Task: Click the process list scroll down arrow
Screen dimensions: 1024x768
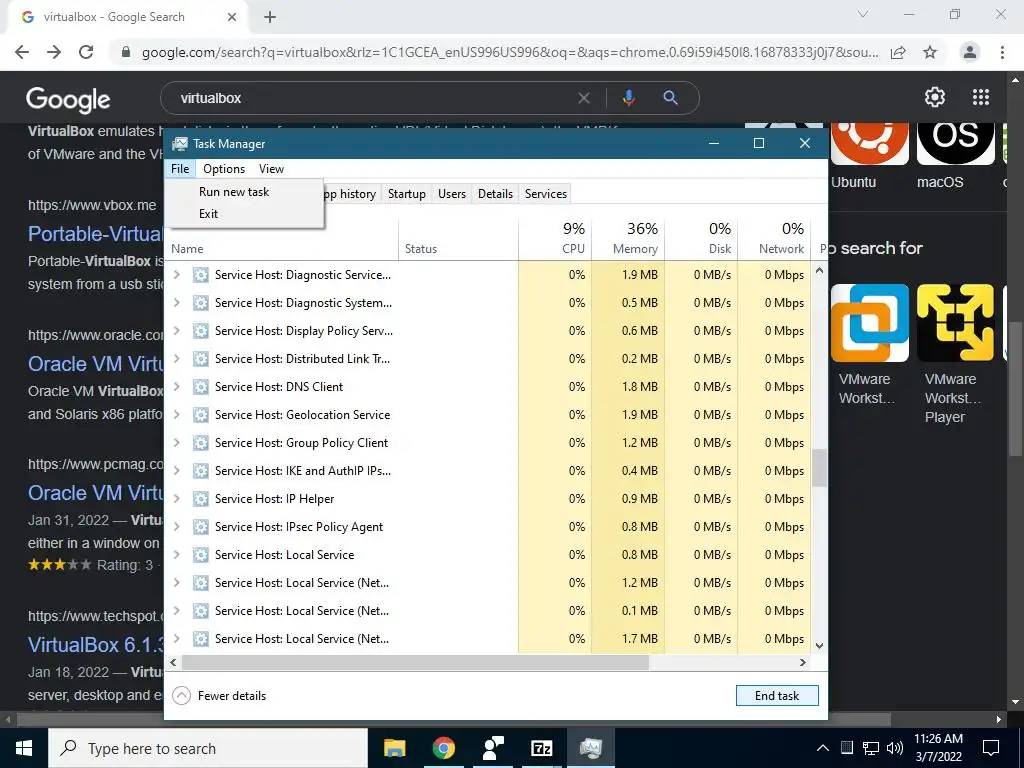Action: click(820, 646)
